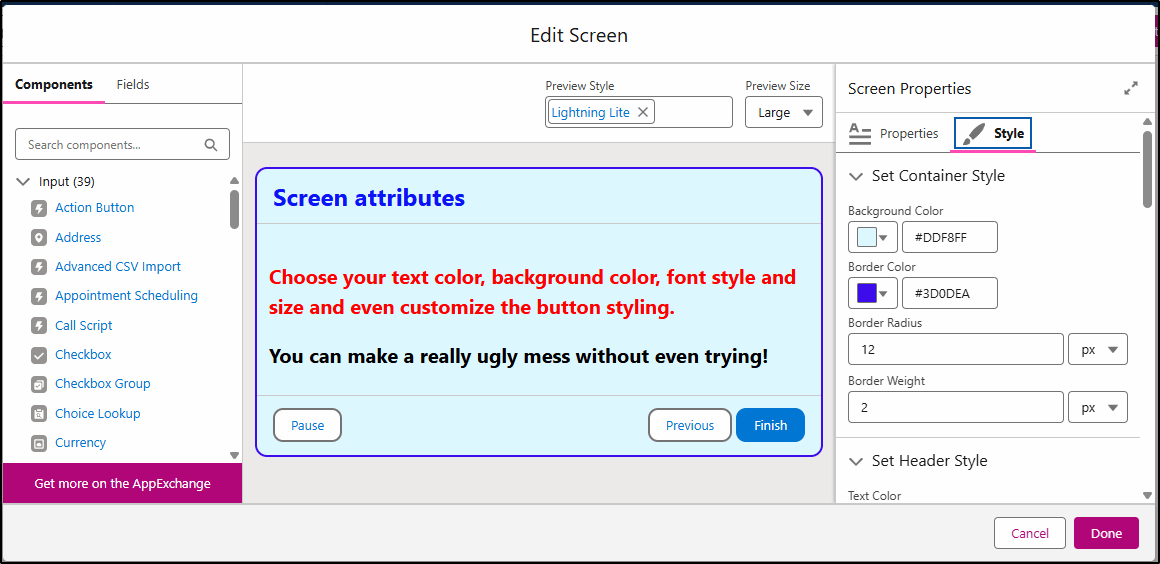
Task: Click the Choice Lookup component icon
Action: [x=39, y=414]
